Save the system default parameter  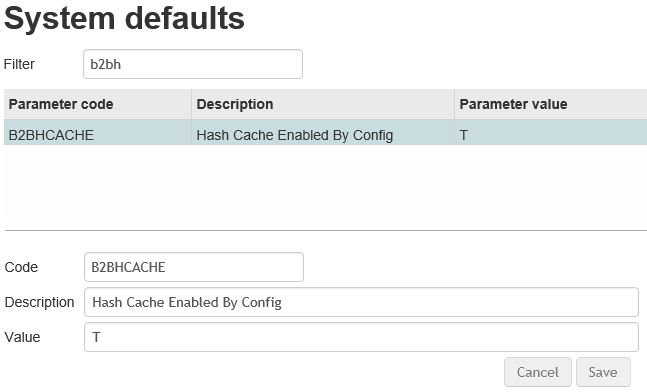(x=603, y=372)
